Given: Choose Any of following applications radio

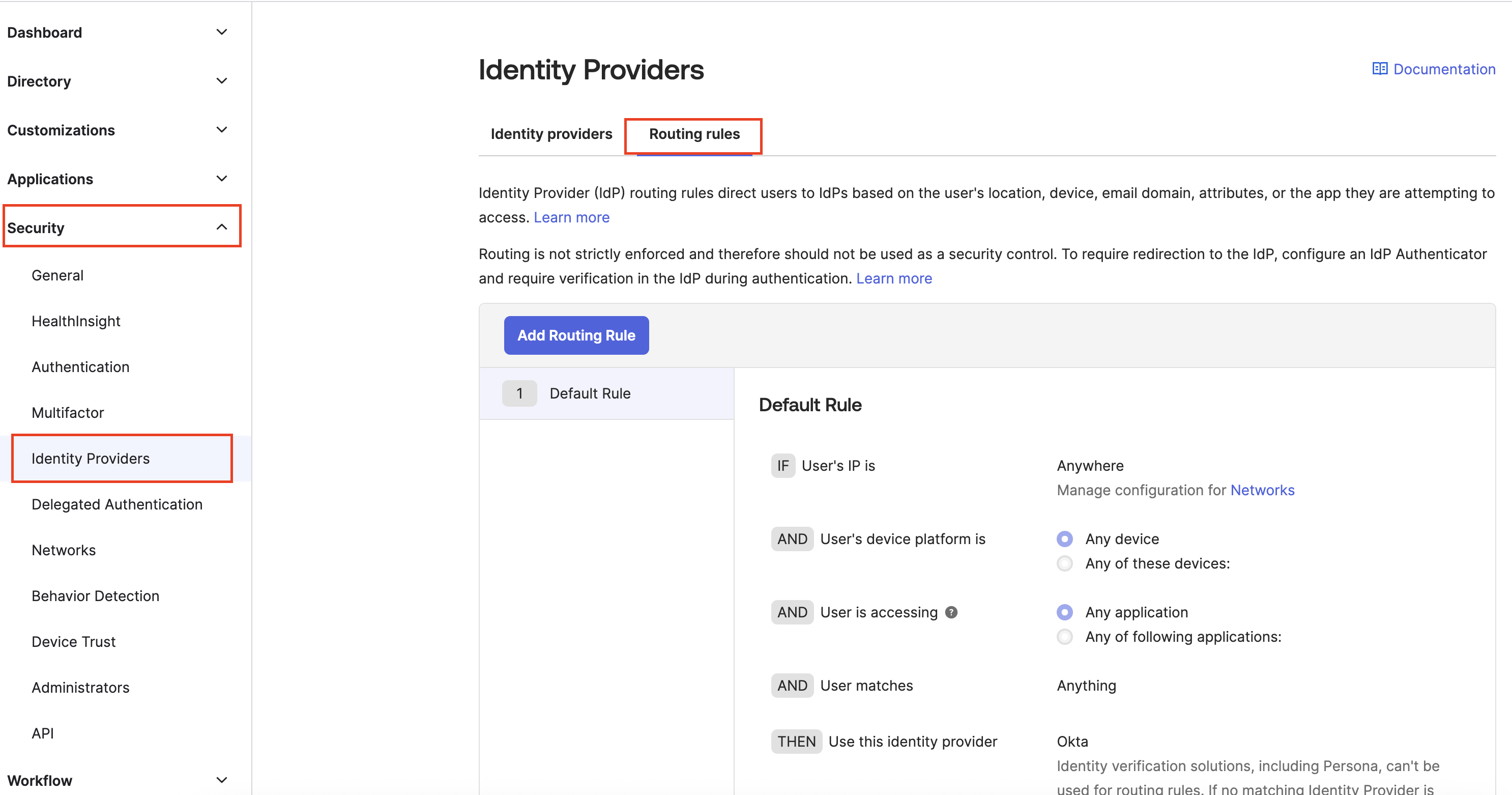Looking at the screenshot, I should click(x=1065, y=637).
